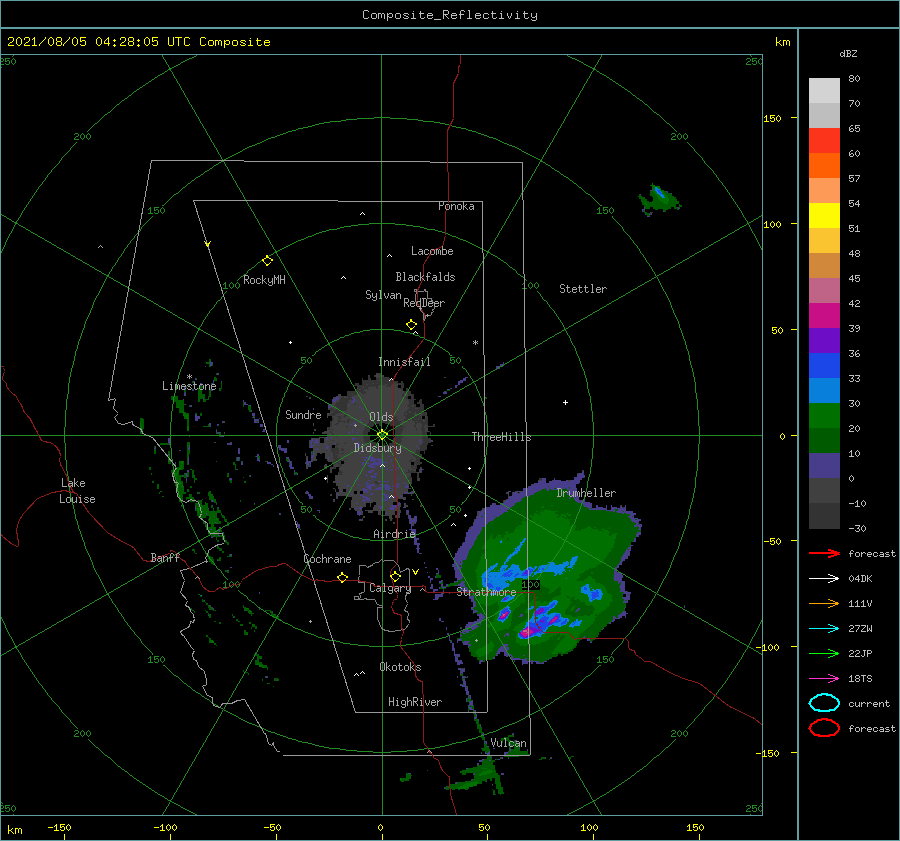Image resolution: width=900 pixels, height=841 pixels.
Task: Click the Strathmore city label
Action: [x=486, y=592]
